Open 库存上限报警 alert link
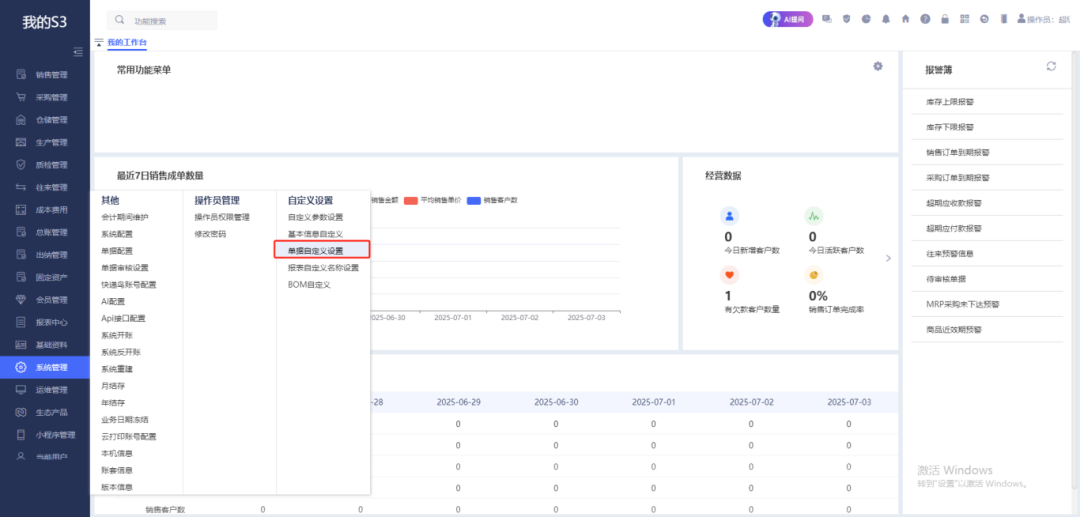 [x=950, y=102]
